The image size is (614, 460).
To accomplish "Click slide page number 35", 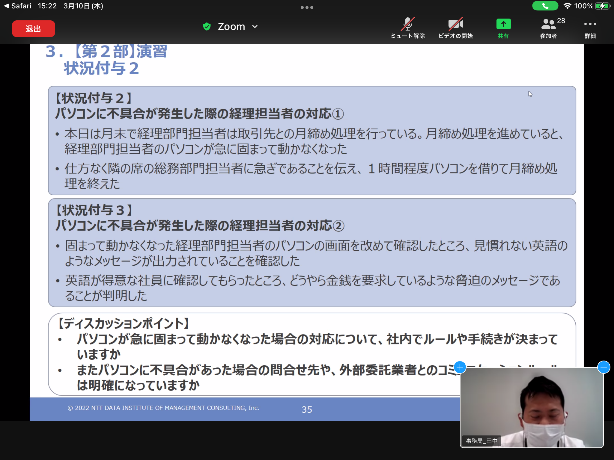I will tap(307, 409).
